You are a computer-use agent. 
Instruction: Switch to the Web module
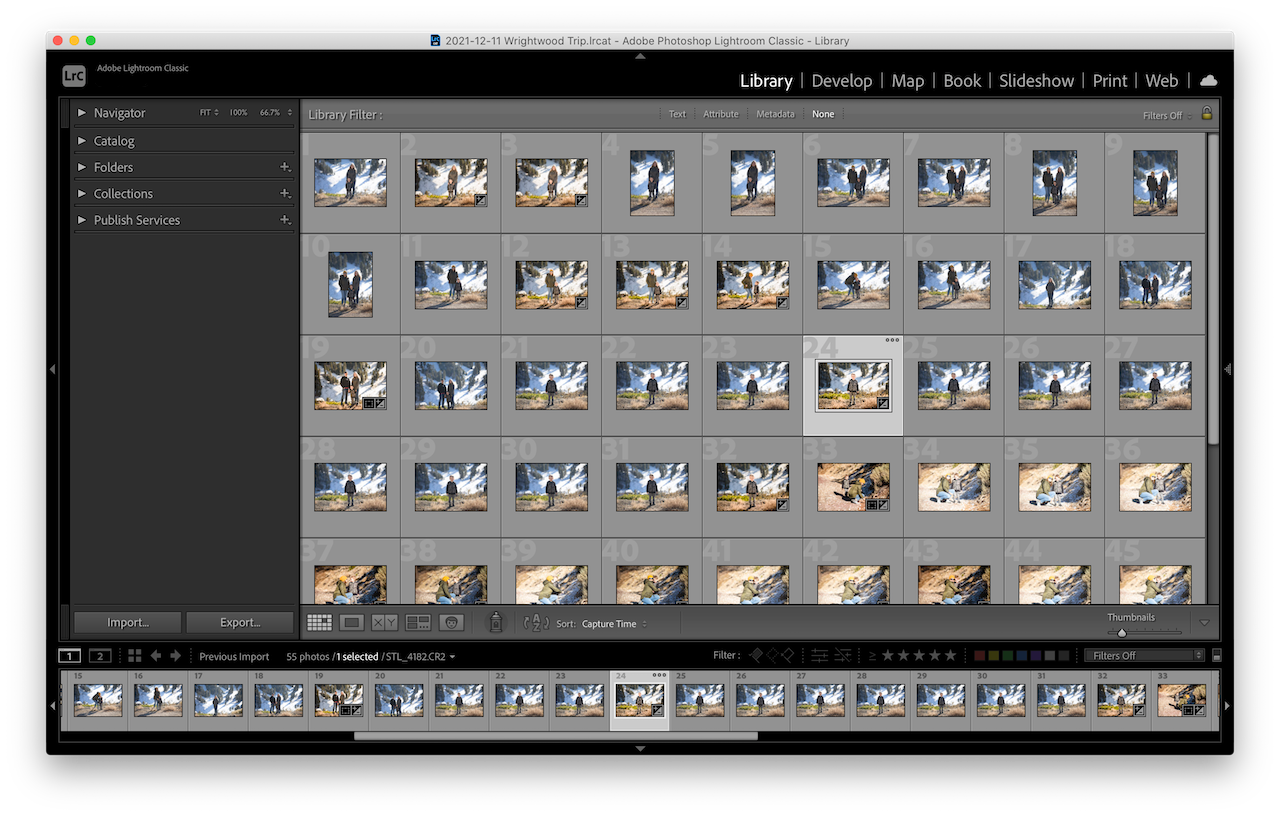(1162, 81)
